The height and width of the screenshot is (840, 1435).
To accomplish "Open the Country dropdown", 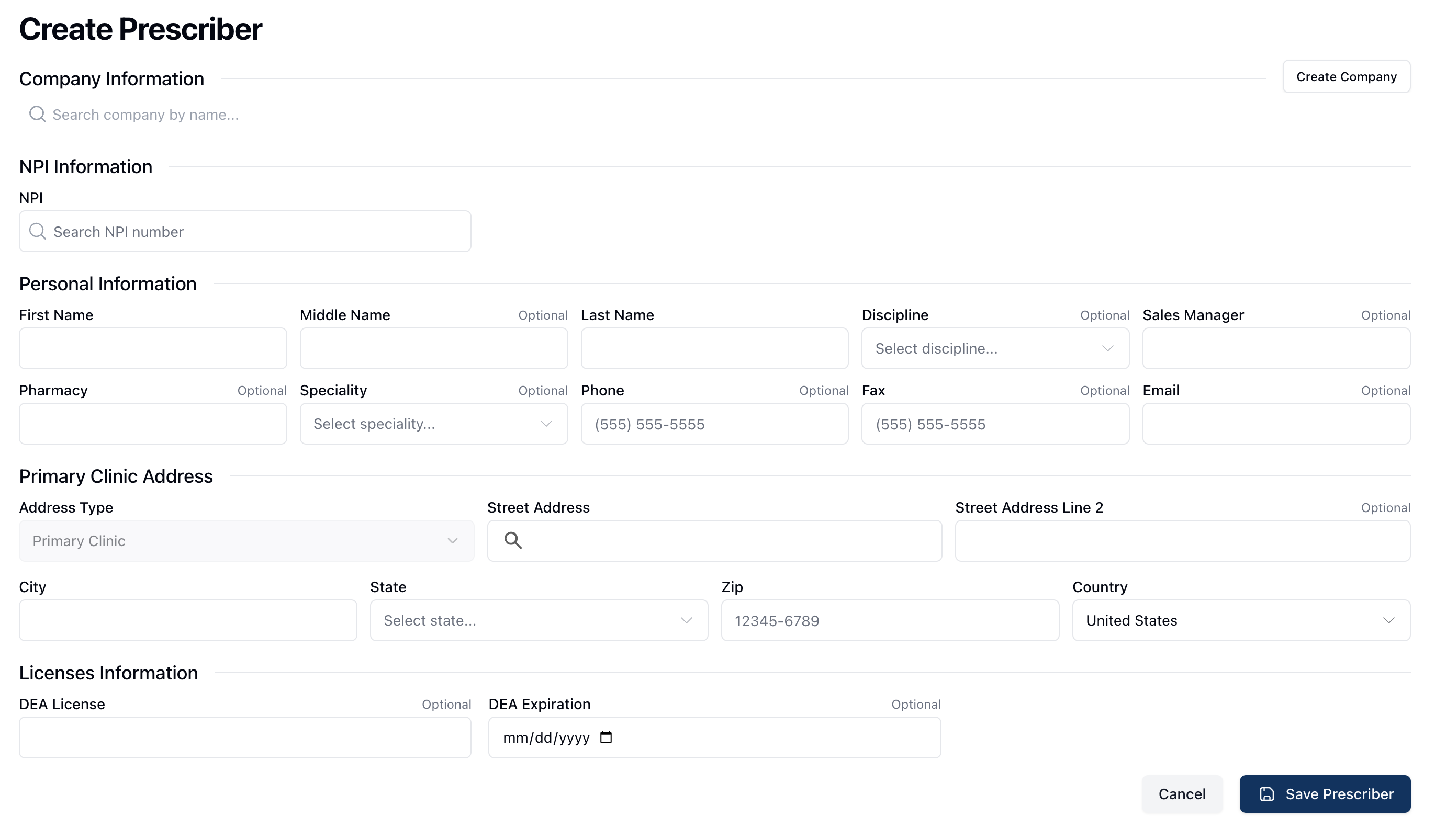I will [1241, 620].
